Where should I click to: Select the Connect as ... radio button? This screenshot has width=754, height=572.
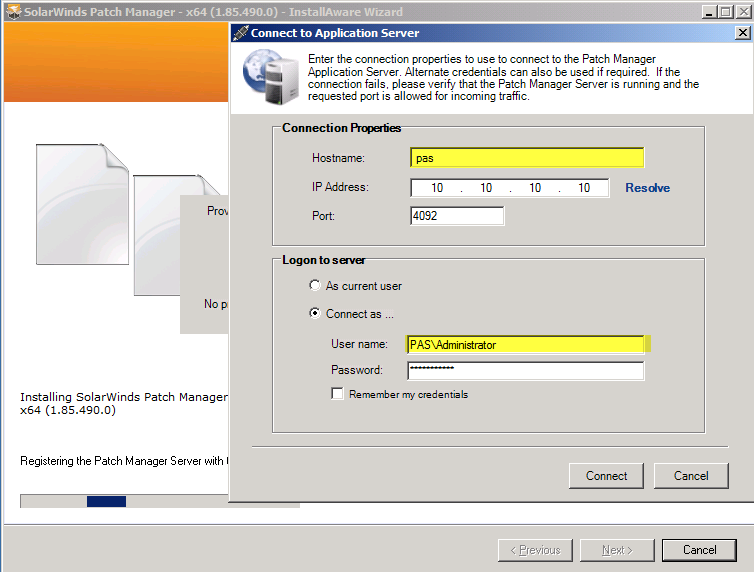coord(314,313)
